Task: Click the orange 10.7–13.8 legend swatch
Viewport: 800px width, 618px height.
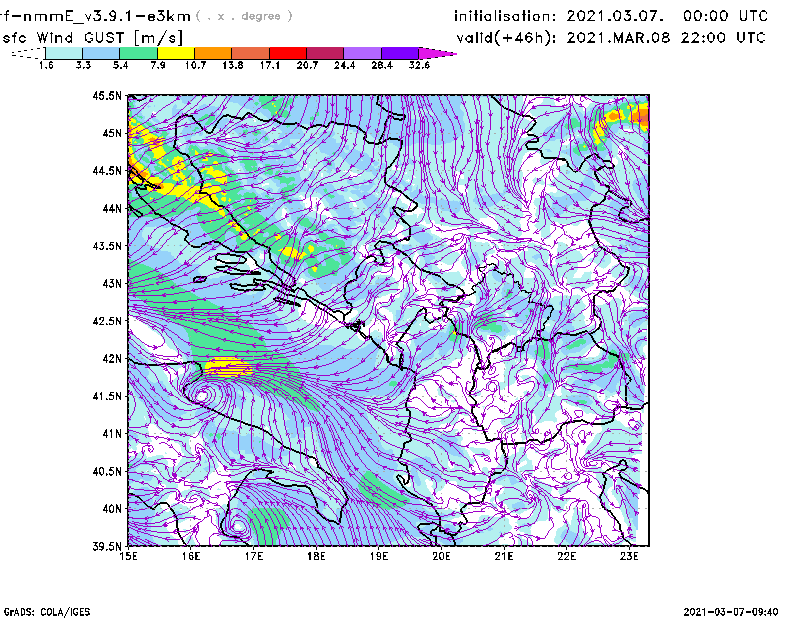Action: [213, 53]
